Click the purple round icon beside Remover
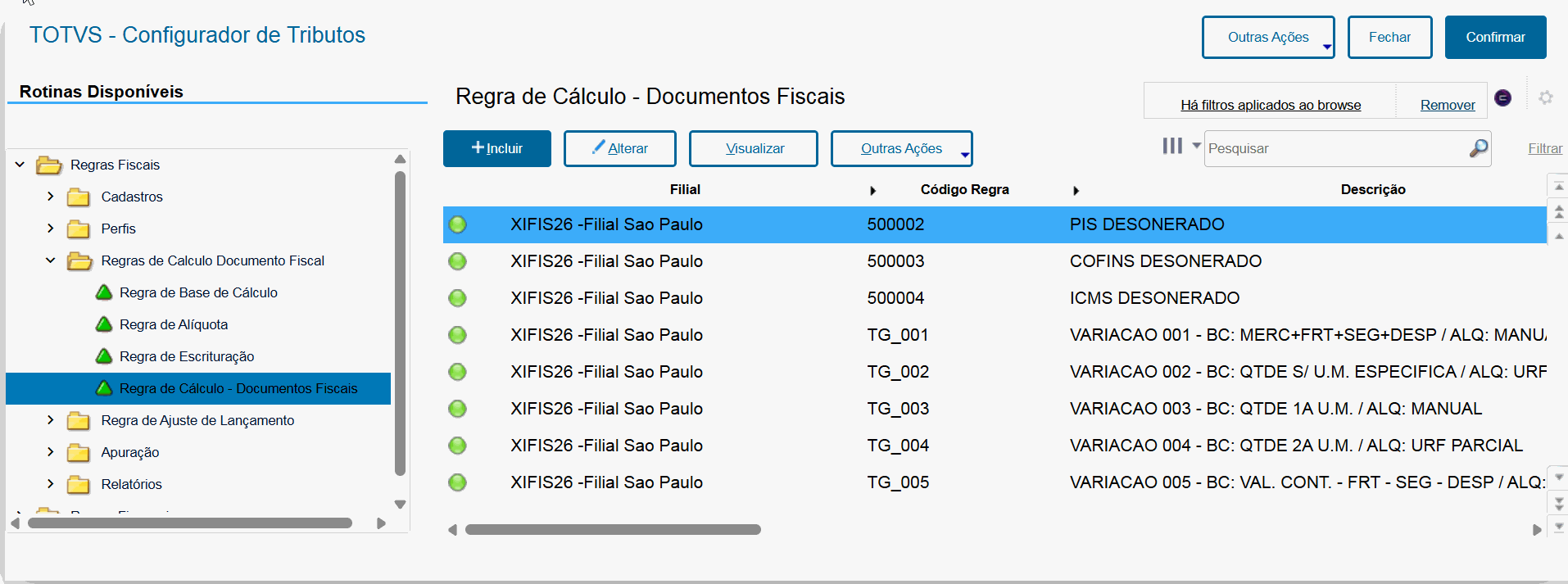 click(x=1503, y=98)
